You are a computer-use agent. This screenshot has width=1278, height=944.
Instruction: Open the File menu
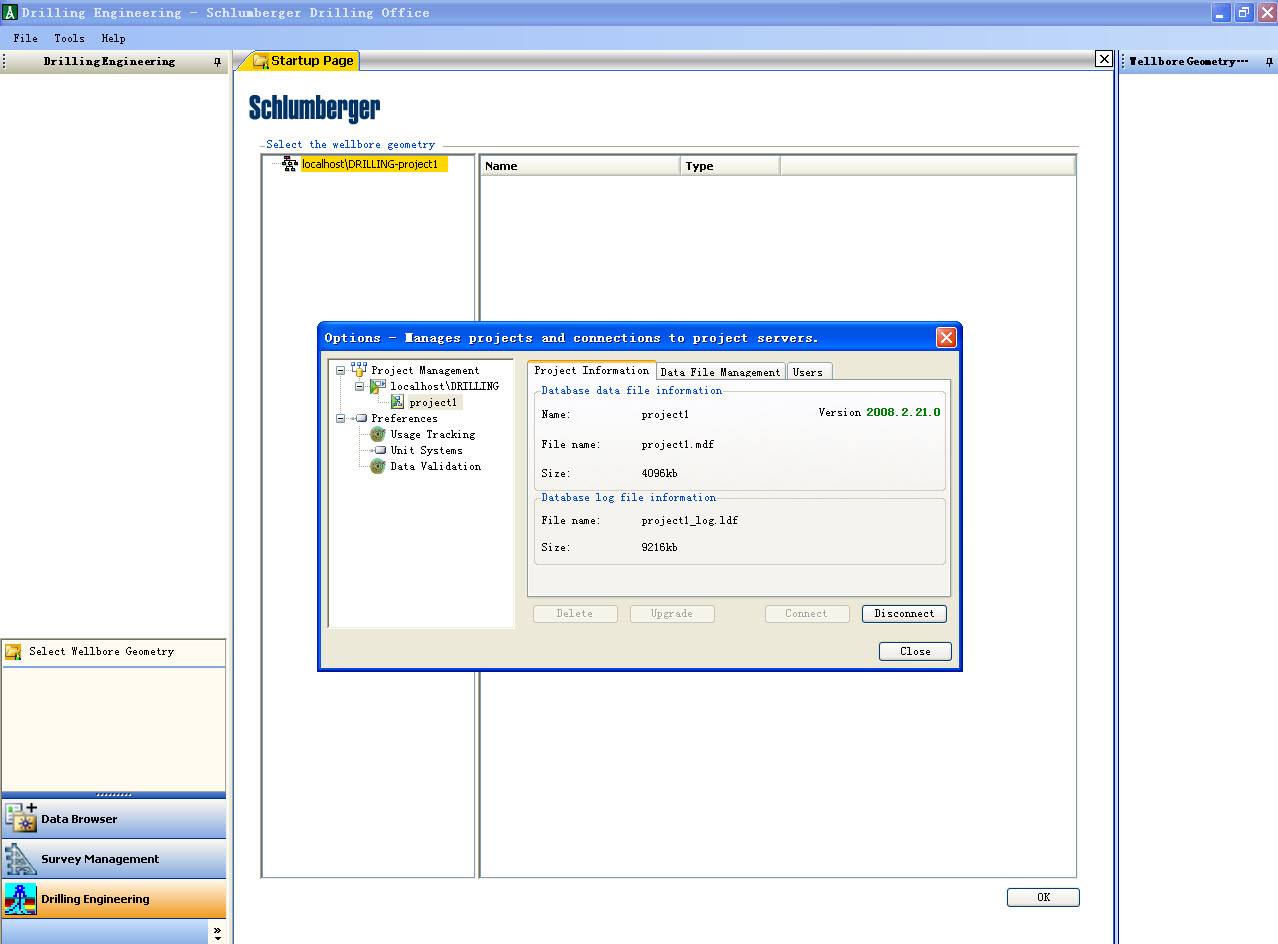pyautogui.click(x=25, y=38)
